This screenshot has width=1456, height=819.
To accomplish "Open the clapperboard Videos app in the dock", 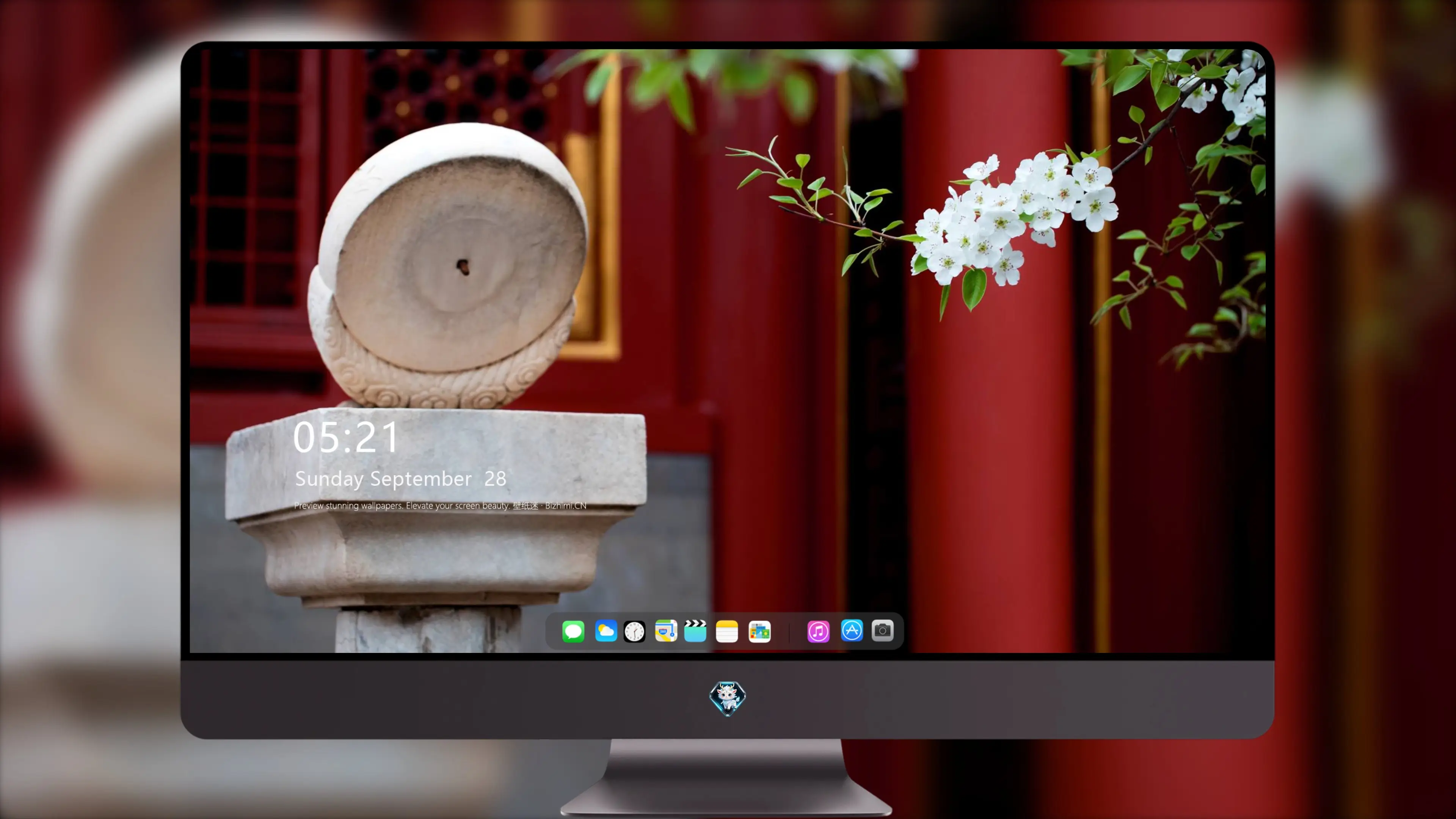I will (695, 631).
